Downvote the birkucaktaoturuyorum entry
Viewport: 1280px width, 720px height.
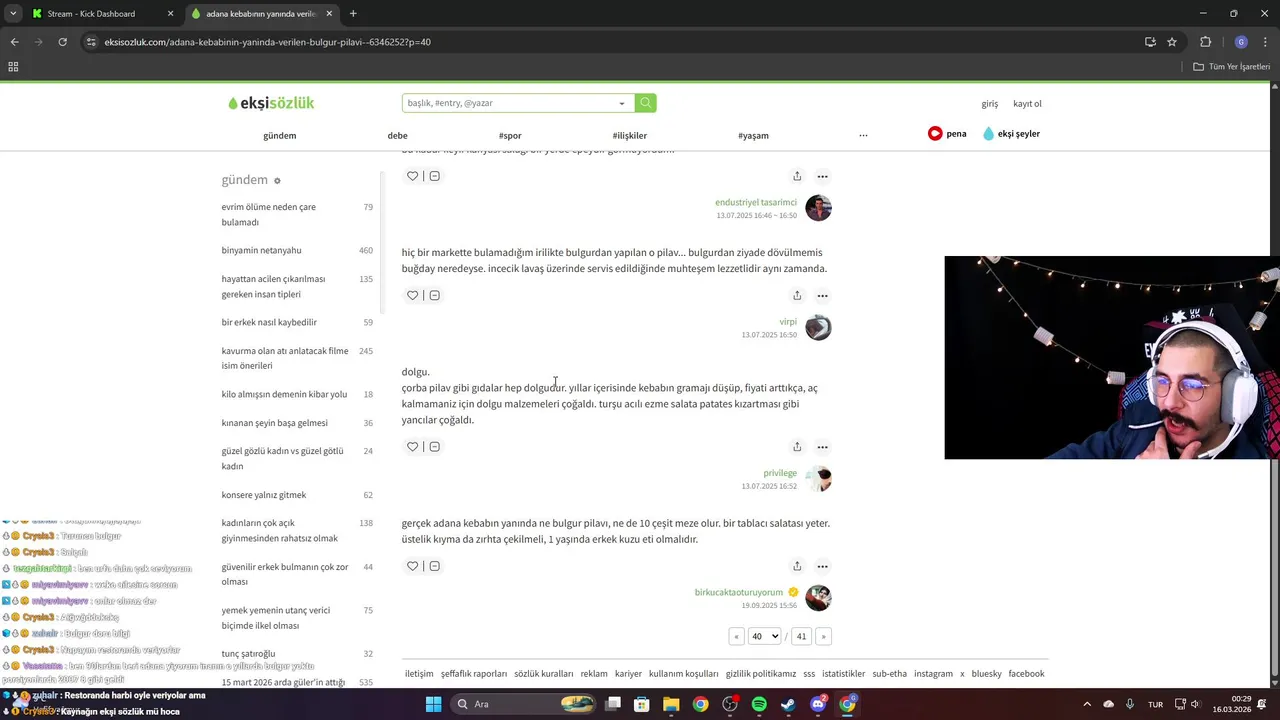[x=434, y=566]
